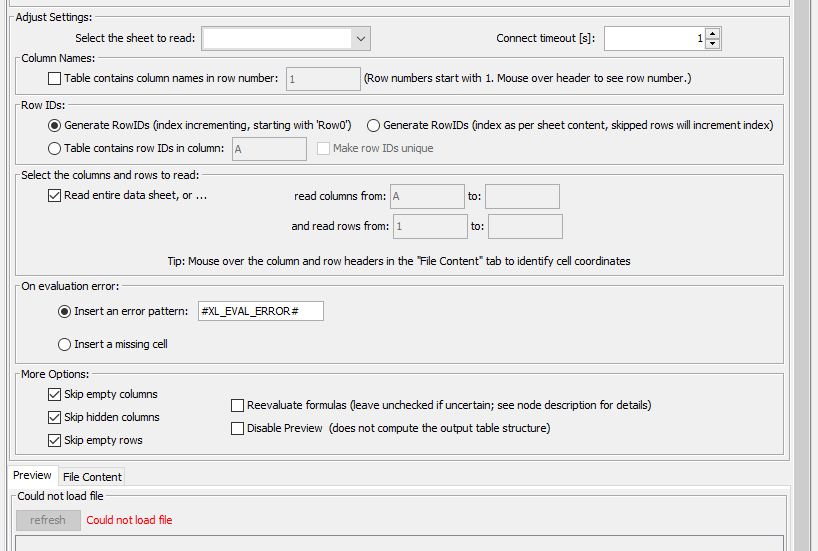818x551 pixels.
Task: Select Generate RowIDs as per sheet content
Action: point(373,125)
